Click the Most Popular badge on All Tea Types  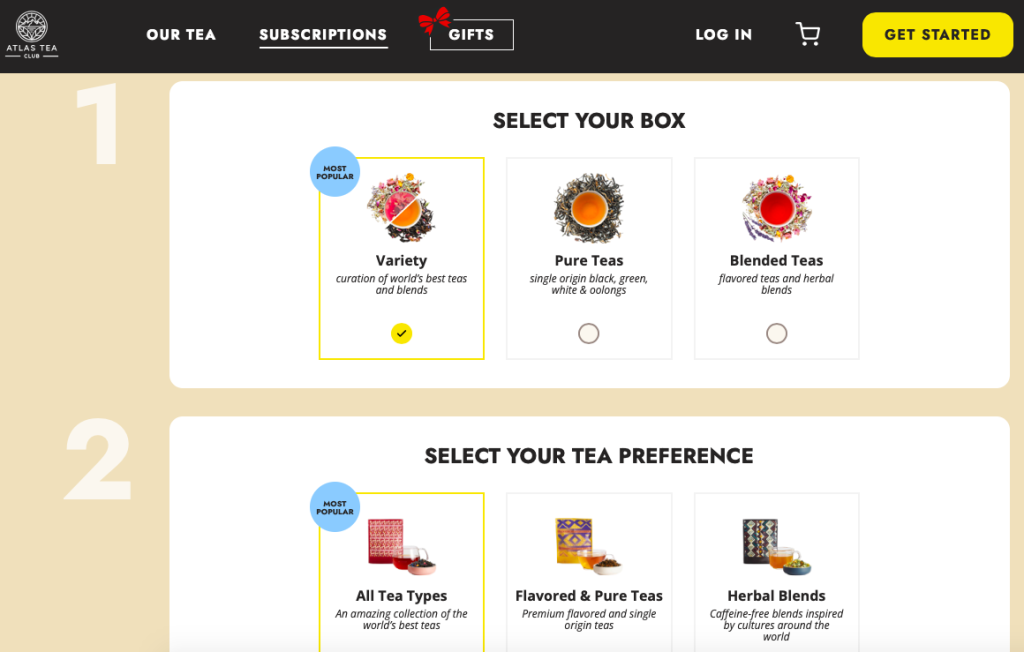click(x=334, y=507)
